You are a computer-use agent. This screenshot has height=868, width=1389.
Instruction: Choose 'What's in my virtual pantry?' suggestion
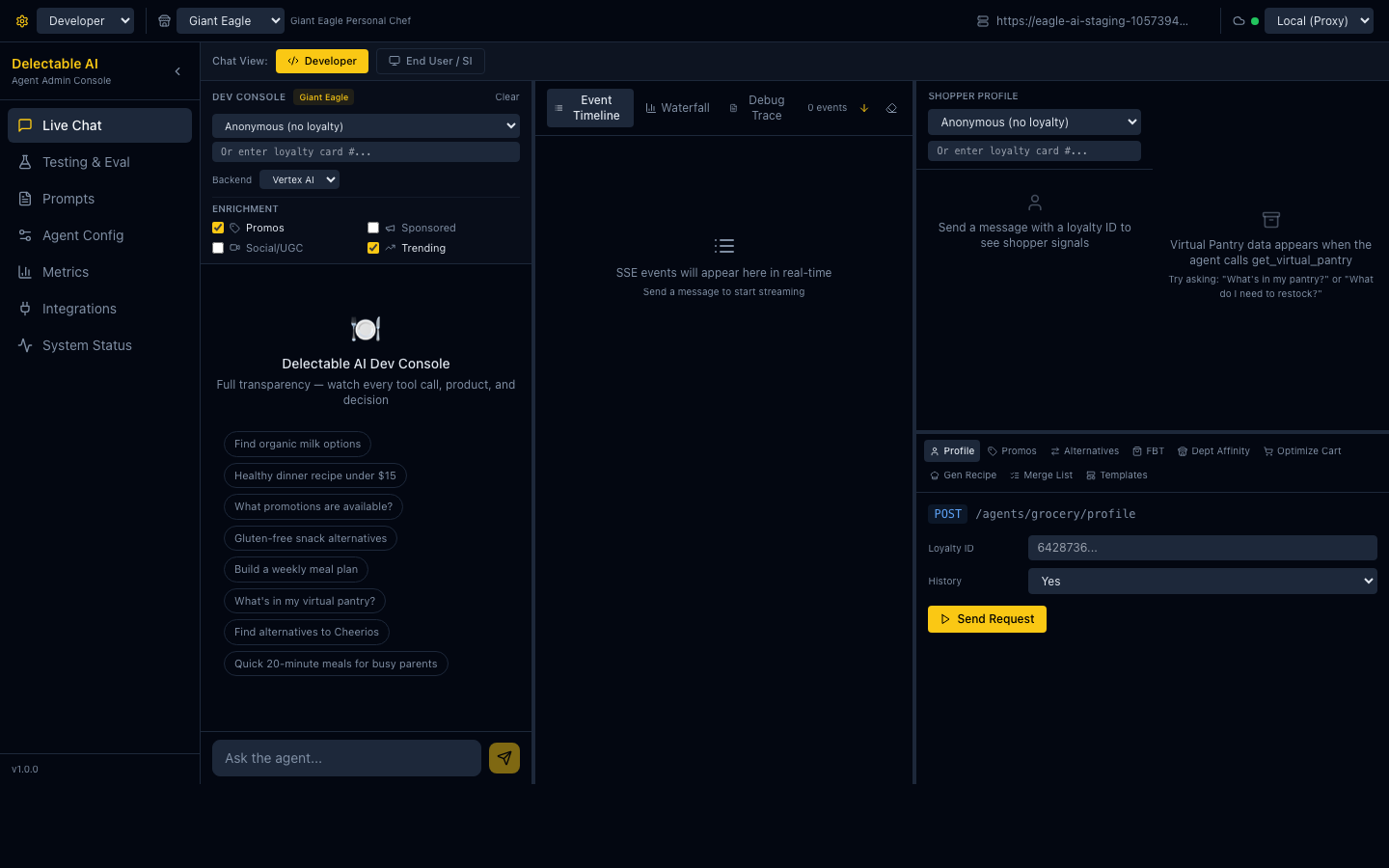pos(305,601)
